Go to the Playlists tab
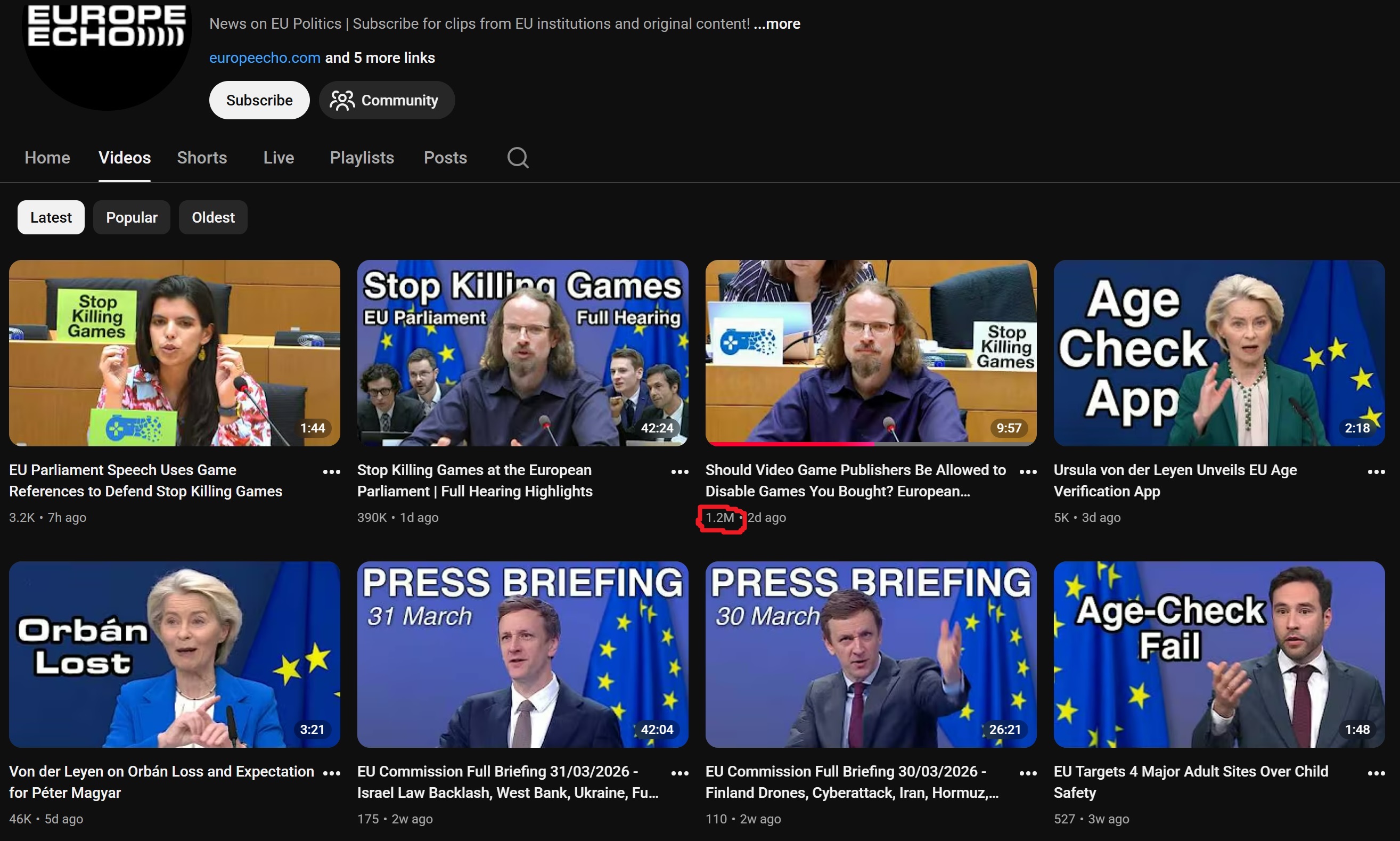 point(362,158)
